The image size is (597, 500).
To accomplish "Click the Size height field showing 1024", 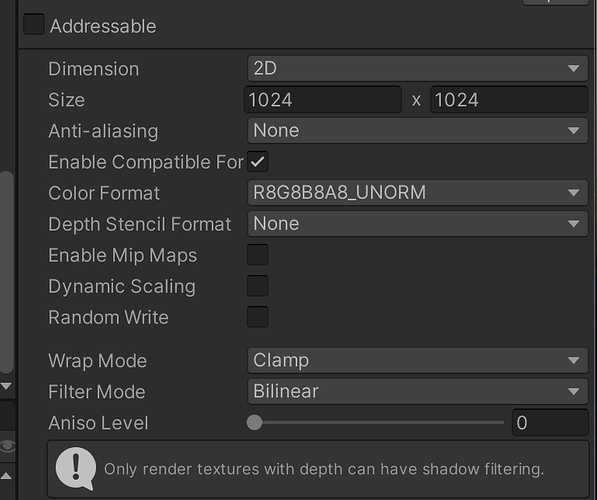I will tap(509, 100).
